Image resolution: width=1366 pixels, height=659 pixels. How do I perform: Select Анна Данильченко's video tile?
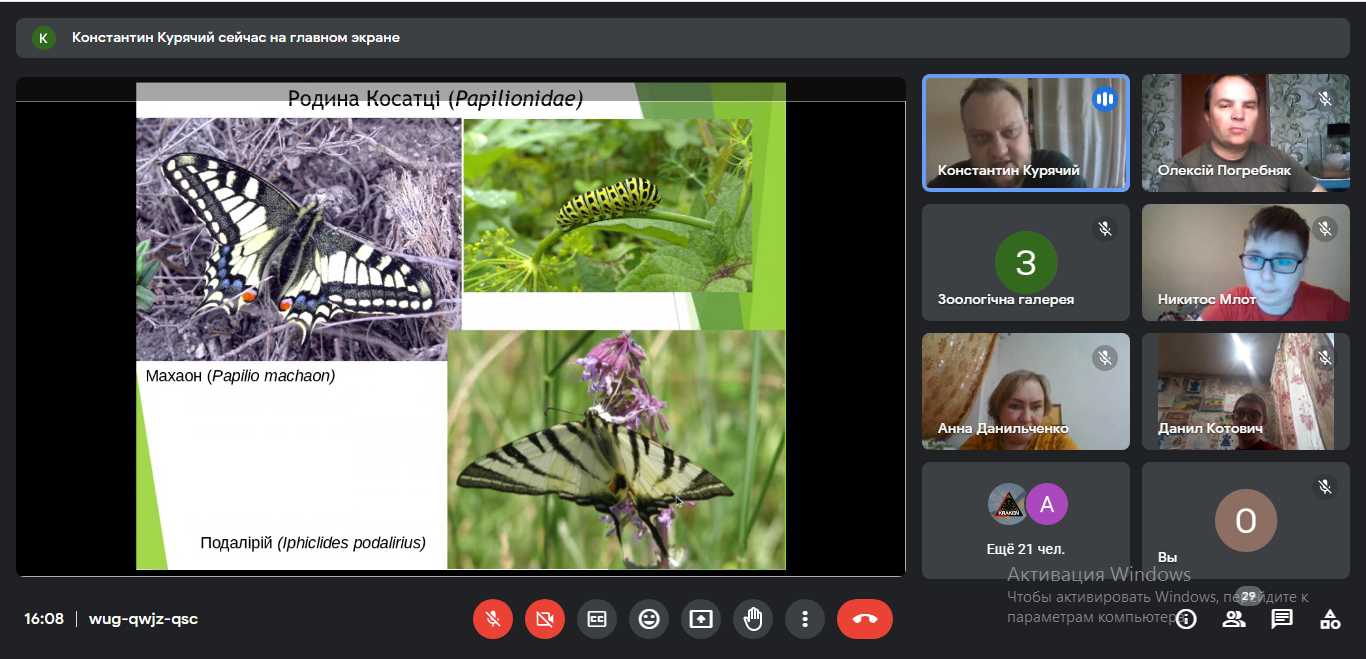coord(1026,391)
